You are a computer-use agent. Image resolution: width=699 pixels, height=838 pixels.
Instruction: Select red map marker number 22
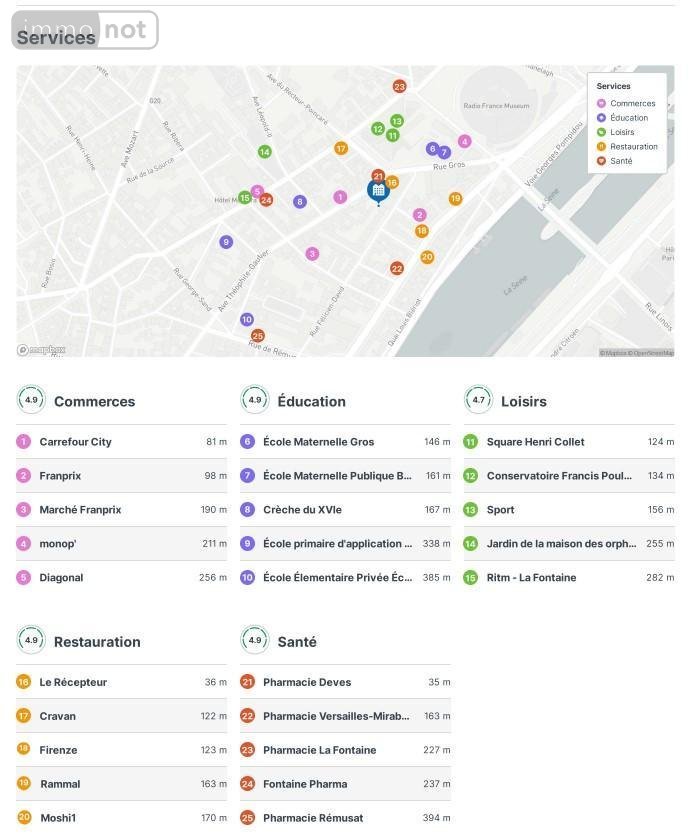click(x=397, y=268)
